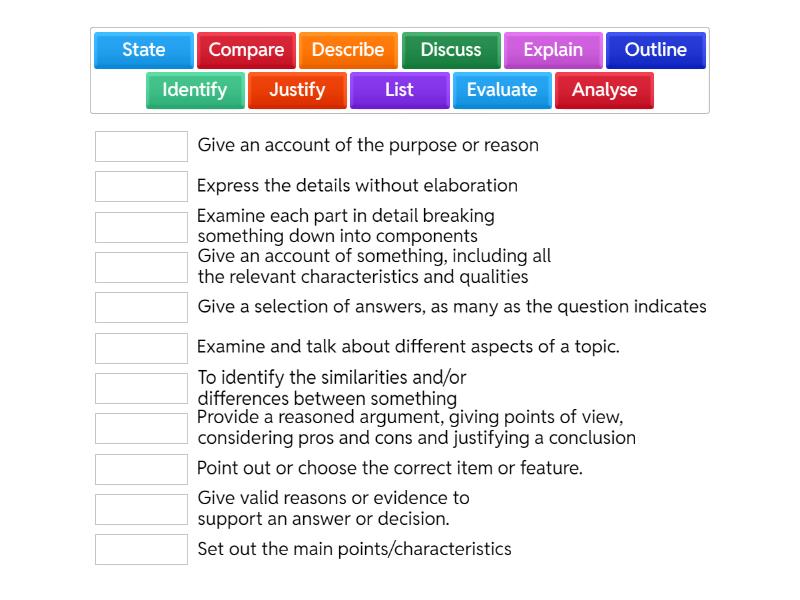Image resolution: width=800 pixels, height=600 pixels.
Task: Select the dark blue Outline tile
Action: click(x=655, y=50)
